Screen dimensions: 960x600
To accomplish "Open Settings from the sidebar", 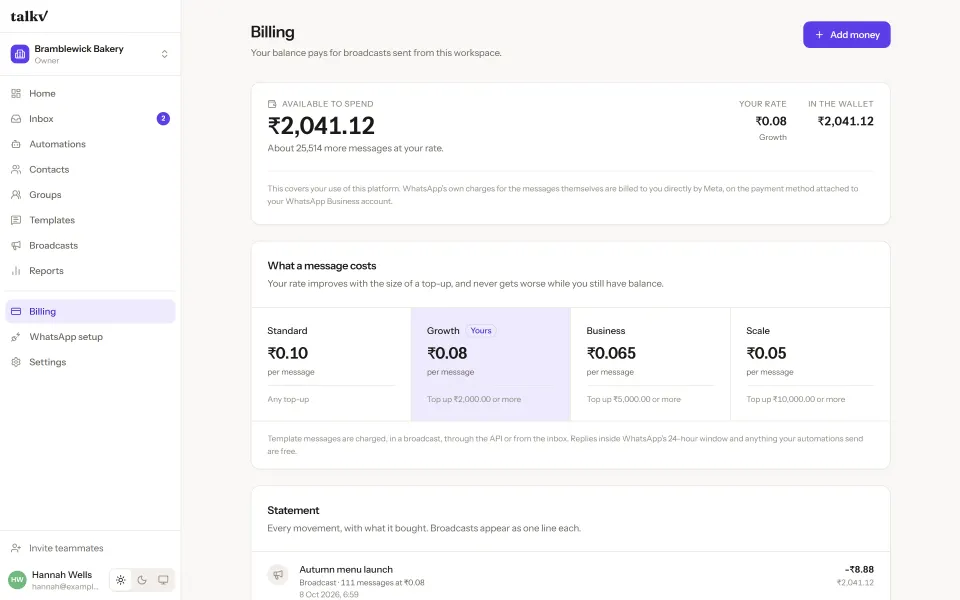I will click(90, 362).
